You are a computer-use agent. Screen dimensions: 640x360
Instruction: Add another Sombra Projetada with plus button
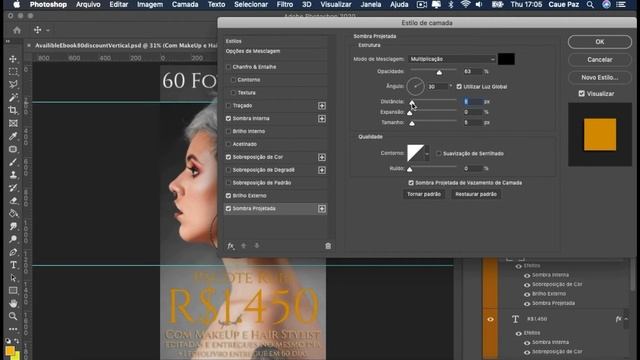(322, 209)
